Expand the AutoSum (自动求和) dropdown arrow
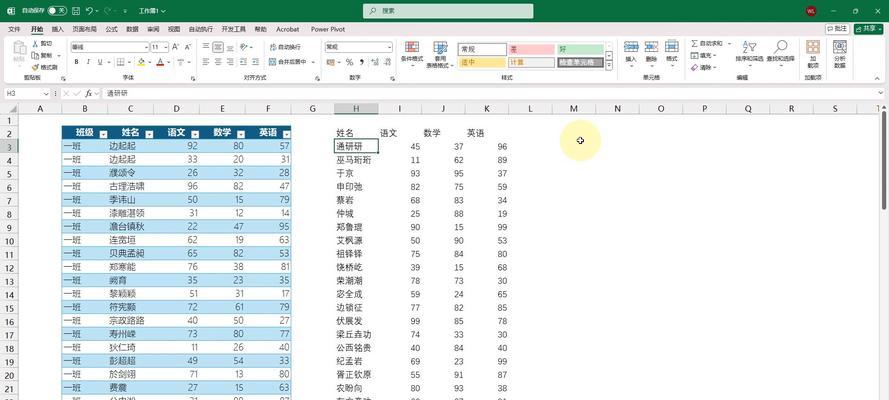The width and height of the screenshot is (889, 400). click(729, 44)
